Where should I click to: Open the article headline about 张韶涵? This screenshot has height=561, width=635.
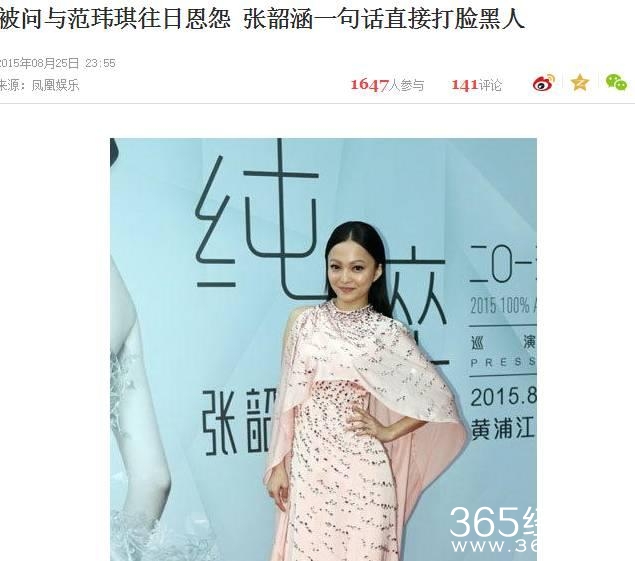262,18
